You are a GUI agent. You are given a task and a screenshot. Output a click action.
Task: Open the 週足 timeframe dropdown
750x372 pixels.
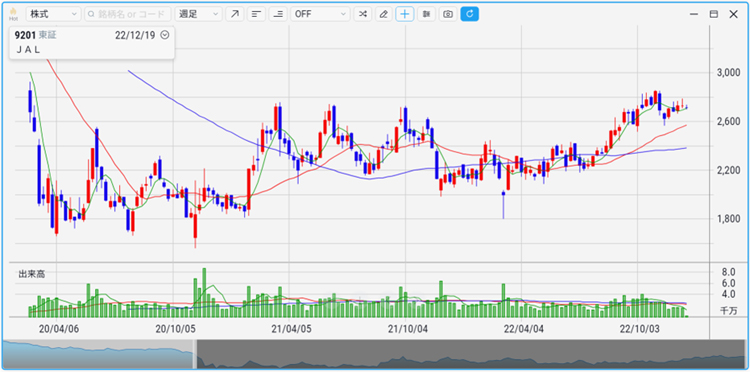[x=199, y=14]
